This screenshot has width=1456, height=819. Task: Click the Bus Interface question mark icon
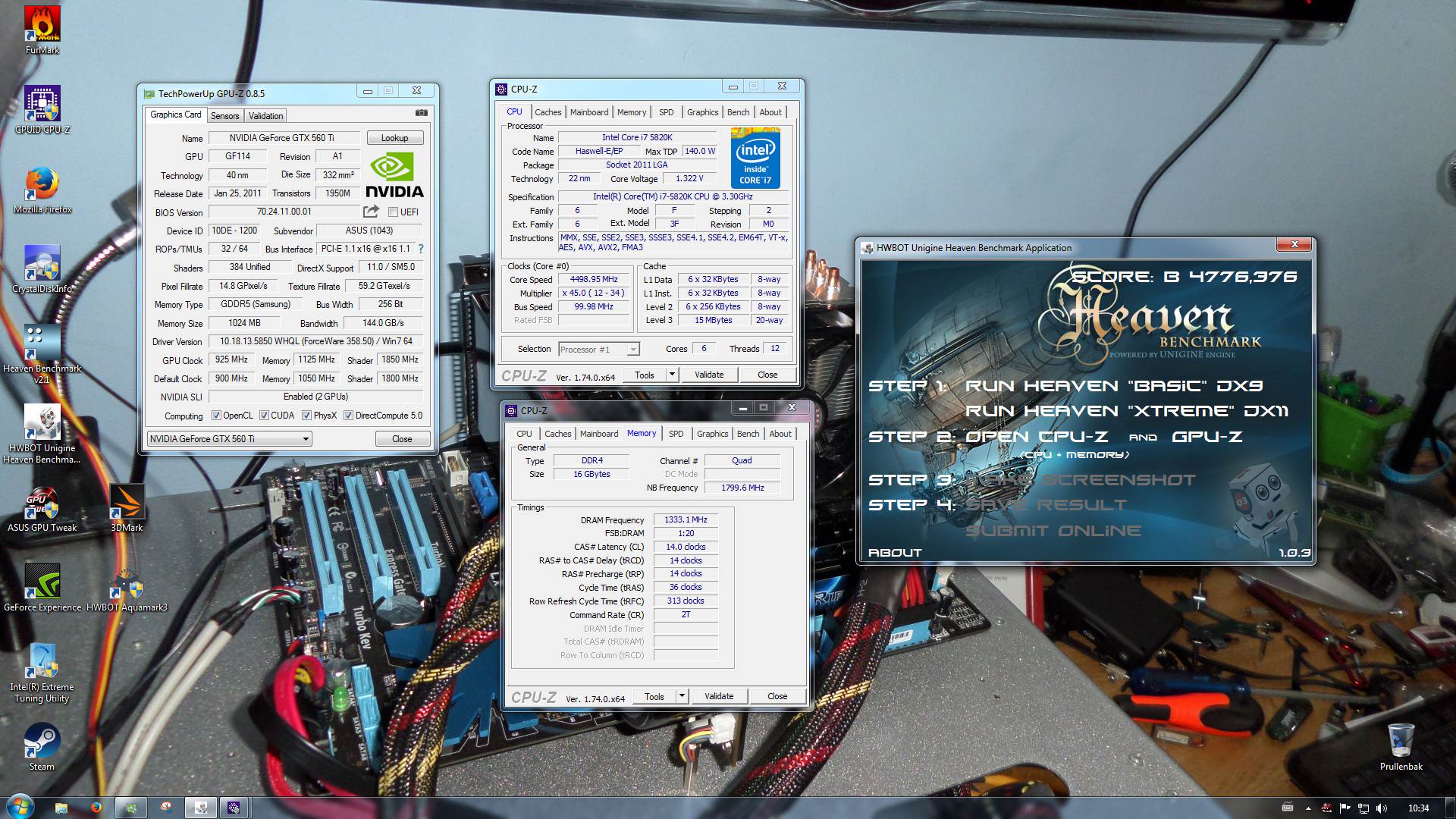point(421,249)
